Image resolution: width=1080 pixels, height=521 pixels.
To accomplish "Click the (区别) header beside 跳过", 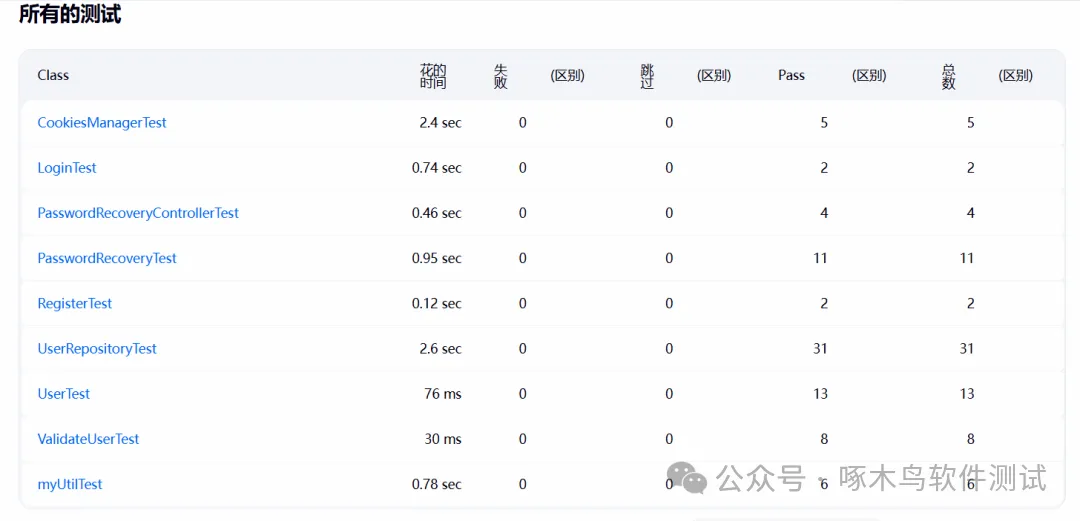I will (714, 76).
